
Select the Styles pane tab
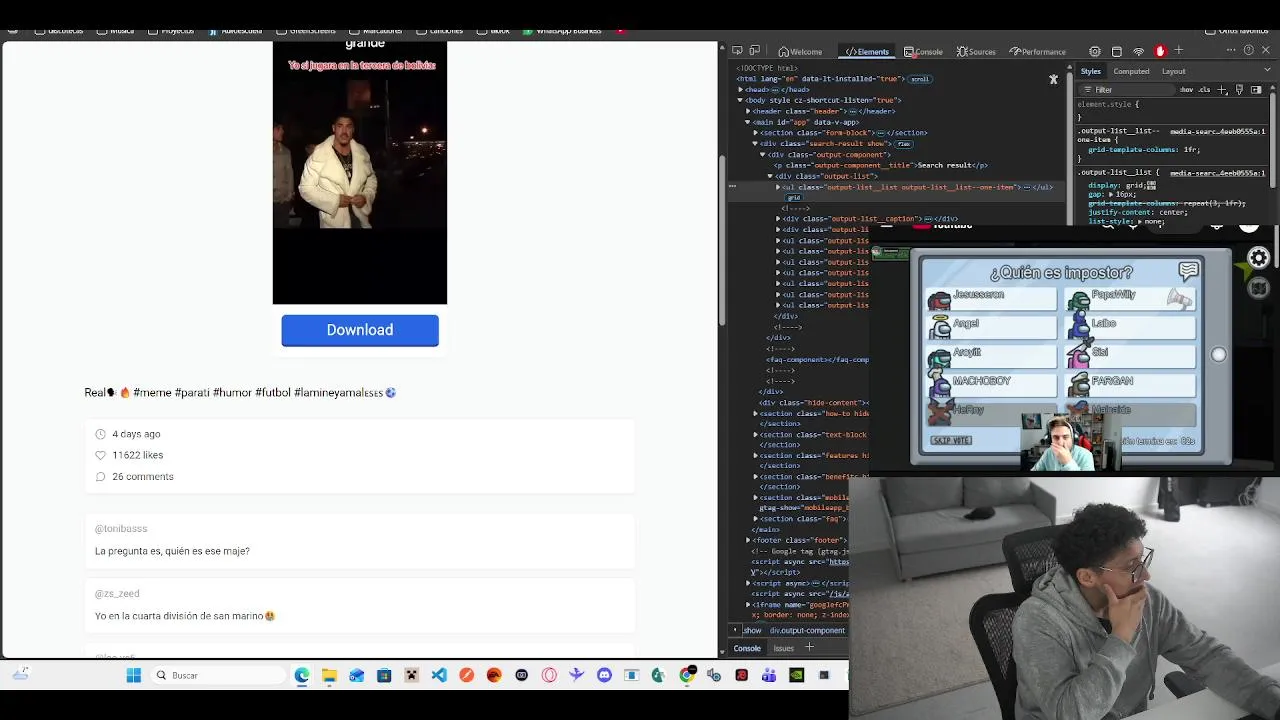point(1090,71)
